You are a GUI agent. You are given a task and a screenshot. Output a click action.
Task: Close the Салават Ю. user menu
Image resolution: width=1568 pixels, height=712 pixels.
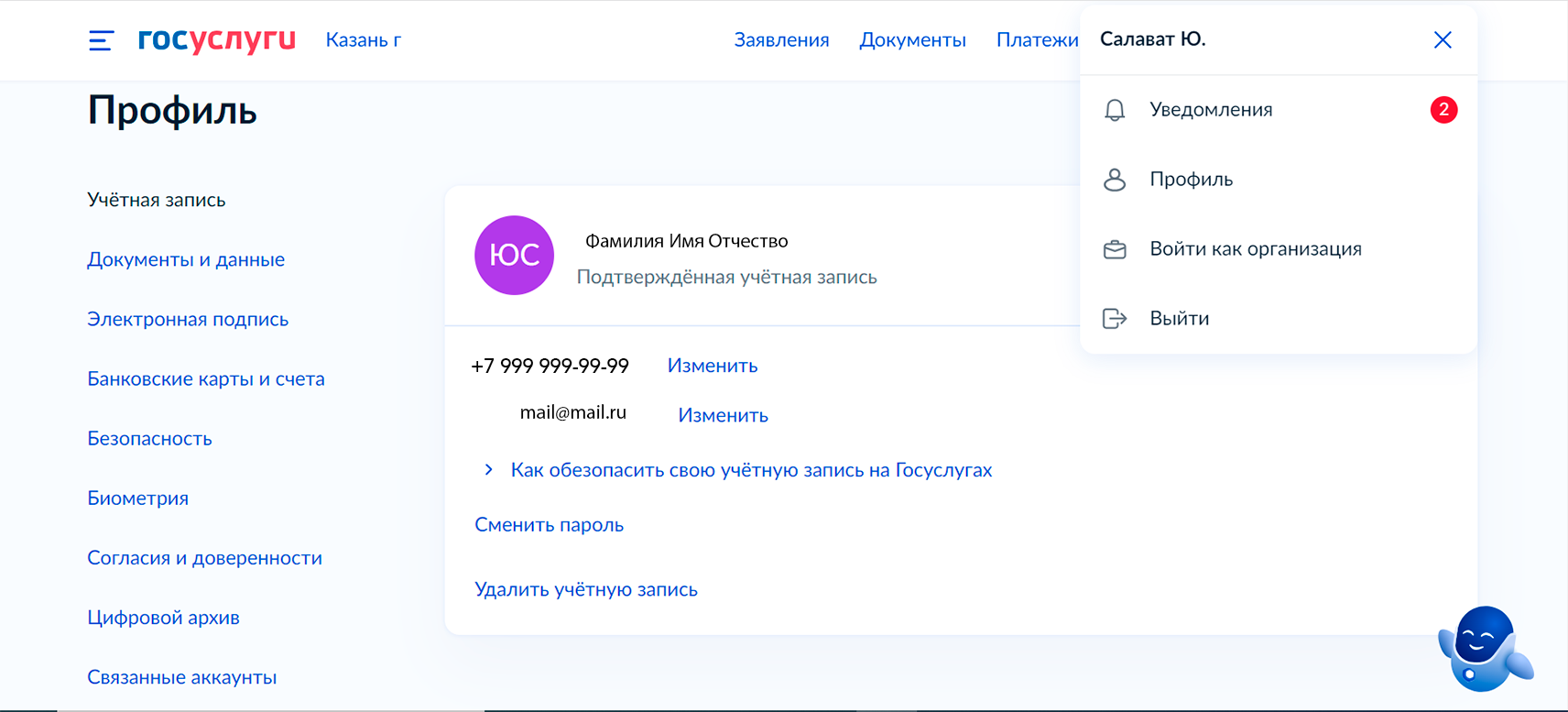pos(1443,39)
